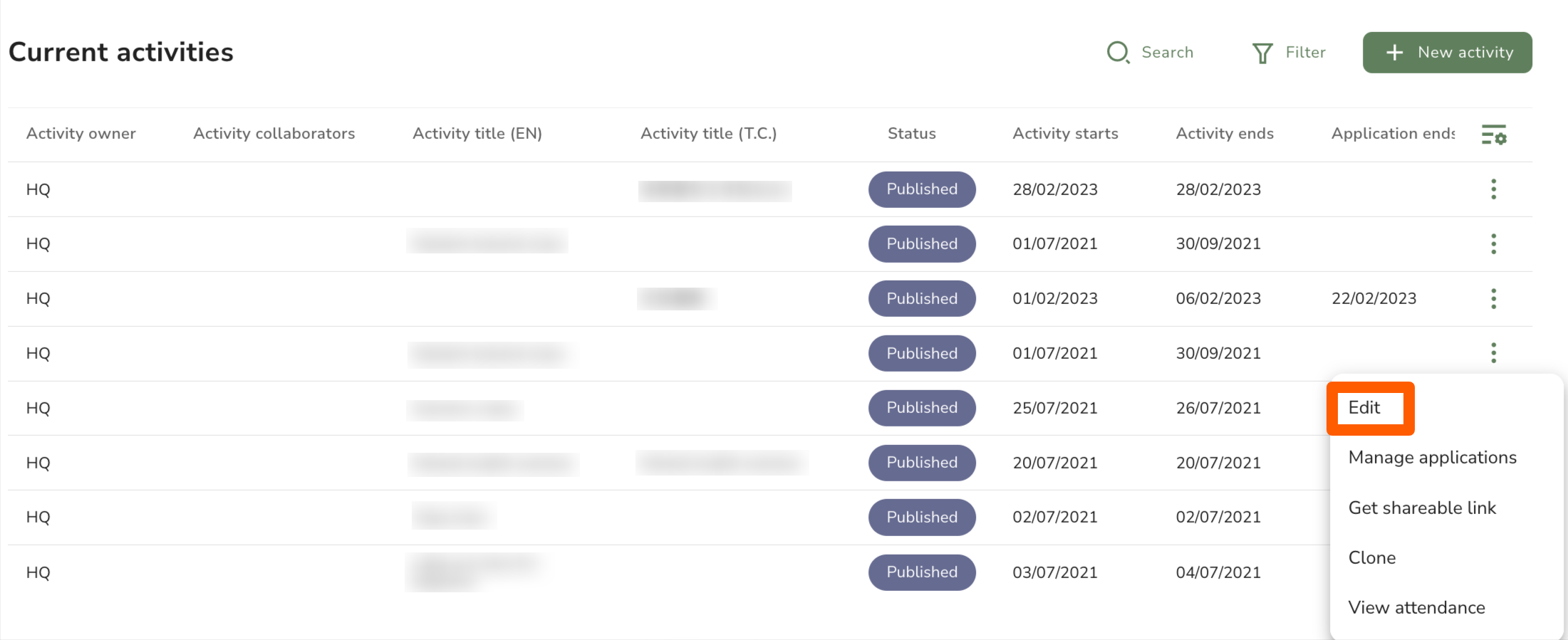Select Get shareable link option

(1422, 508)
